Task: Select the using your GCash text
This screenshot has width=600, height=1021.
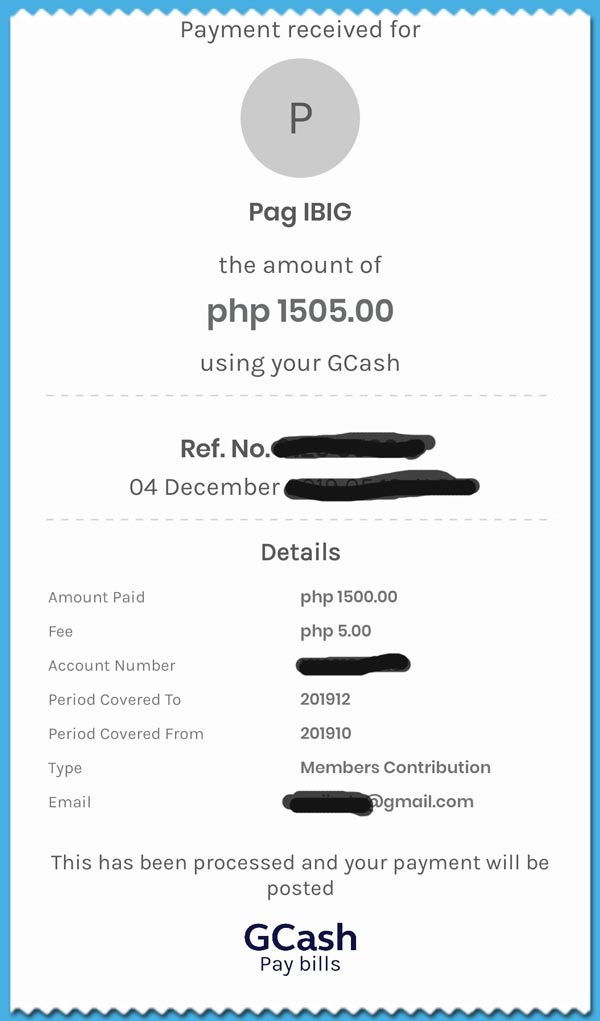Action: (300, 363)
